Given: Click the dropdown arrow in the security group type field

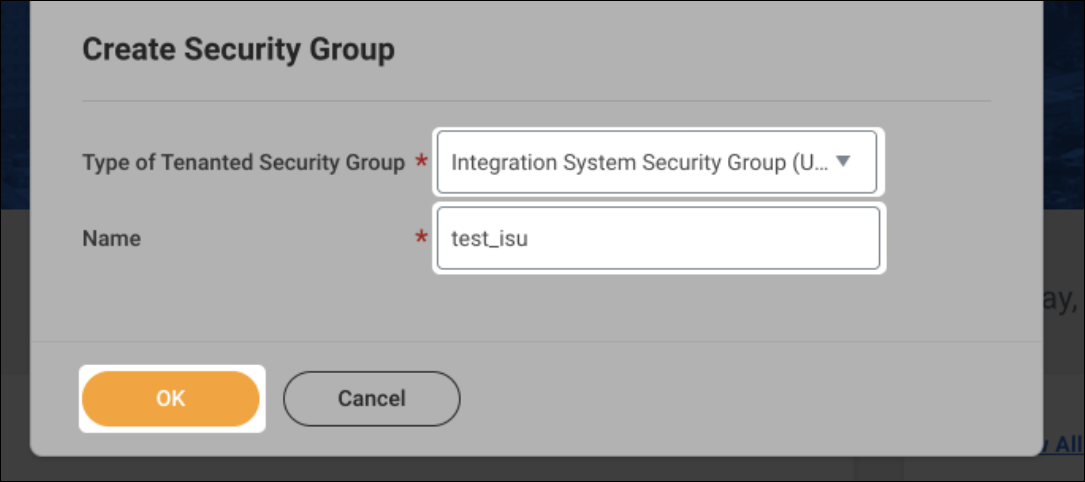Looking at the screenshot, I should (x=842, y=162).
